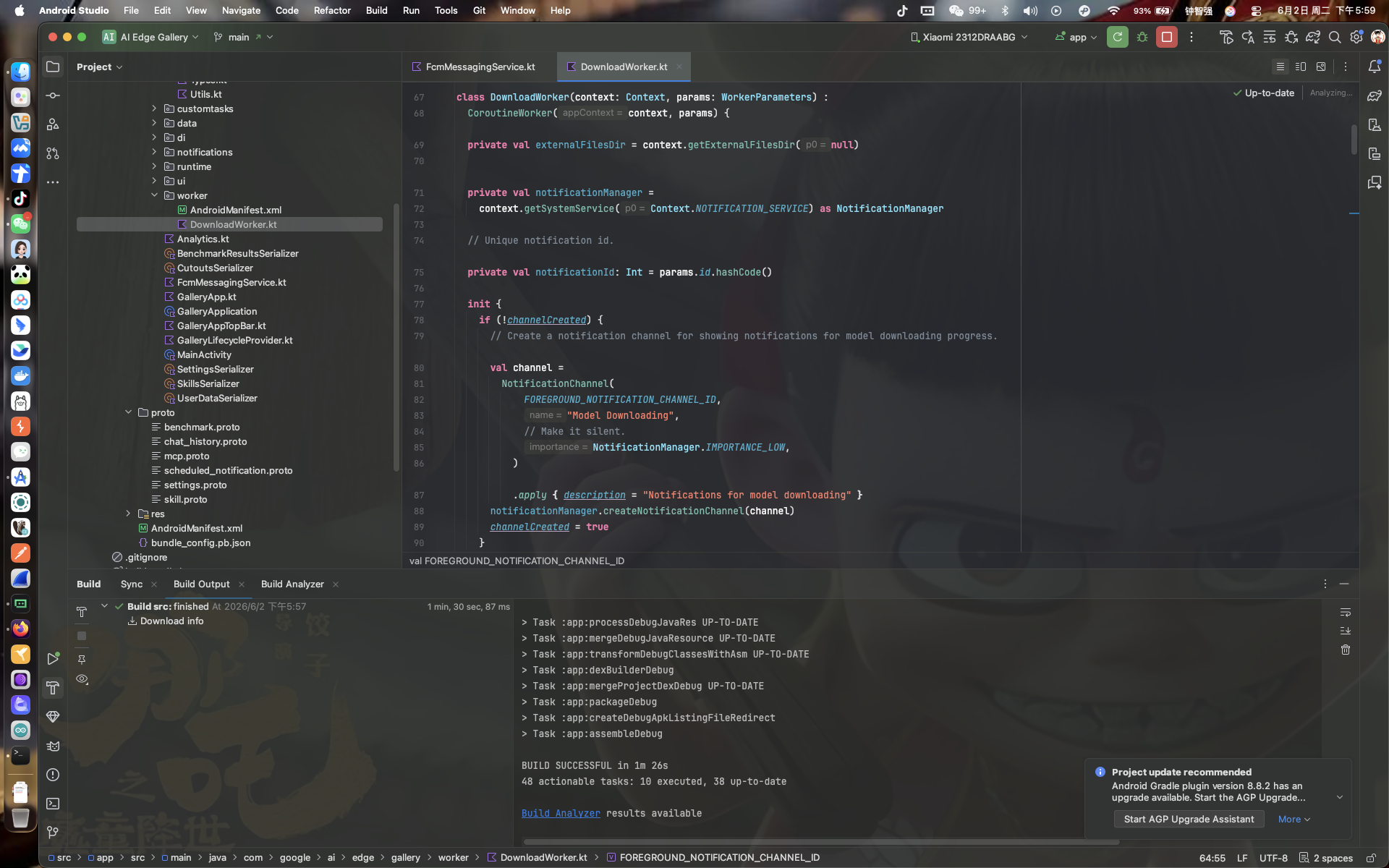Open main branch dropdown

pyautogui.click(x=244, y=37)
